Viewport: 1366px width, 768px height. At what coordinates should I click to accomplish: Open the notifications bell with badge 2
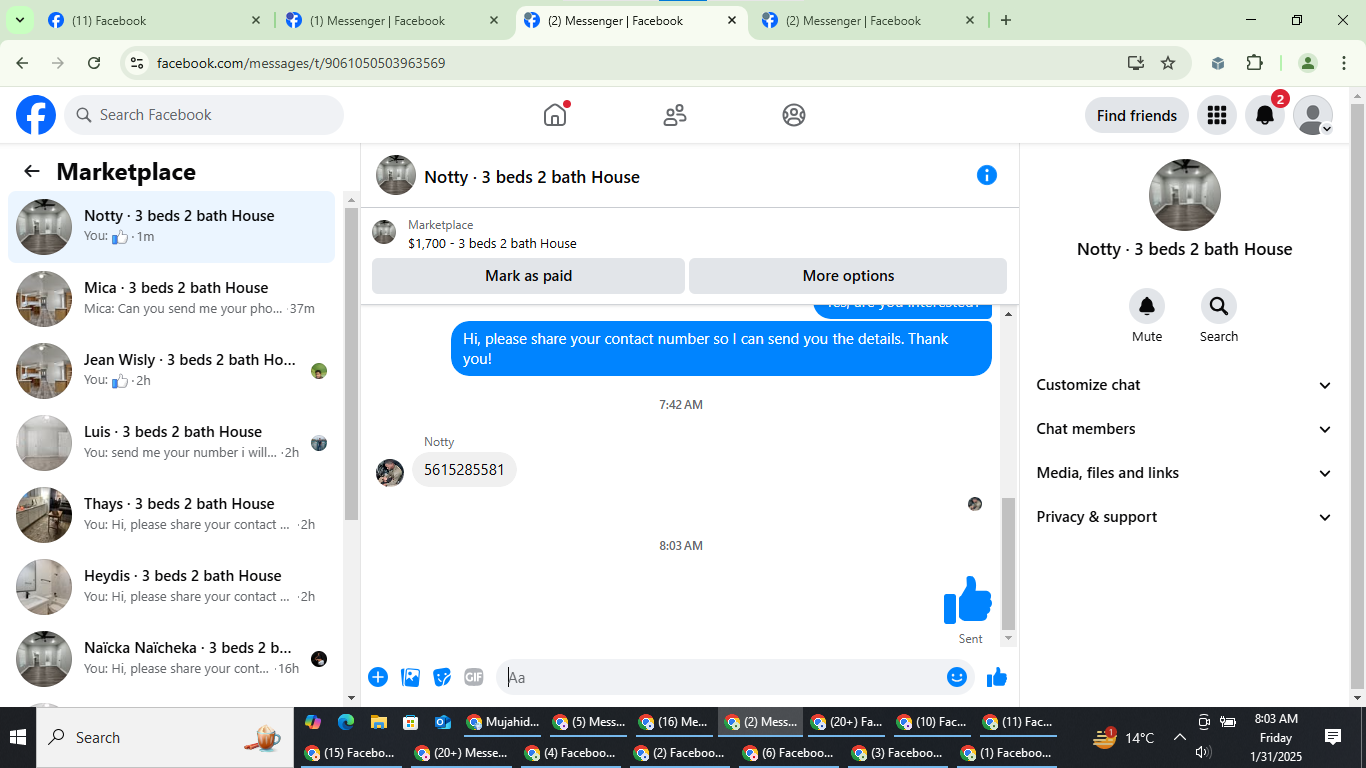click(x=1265, y=115)
